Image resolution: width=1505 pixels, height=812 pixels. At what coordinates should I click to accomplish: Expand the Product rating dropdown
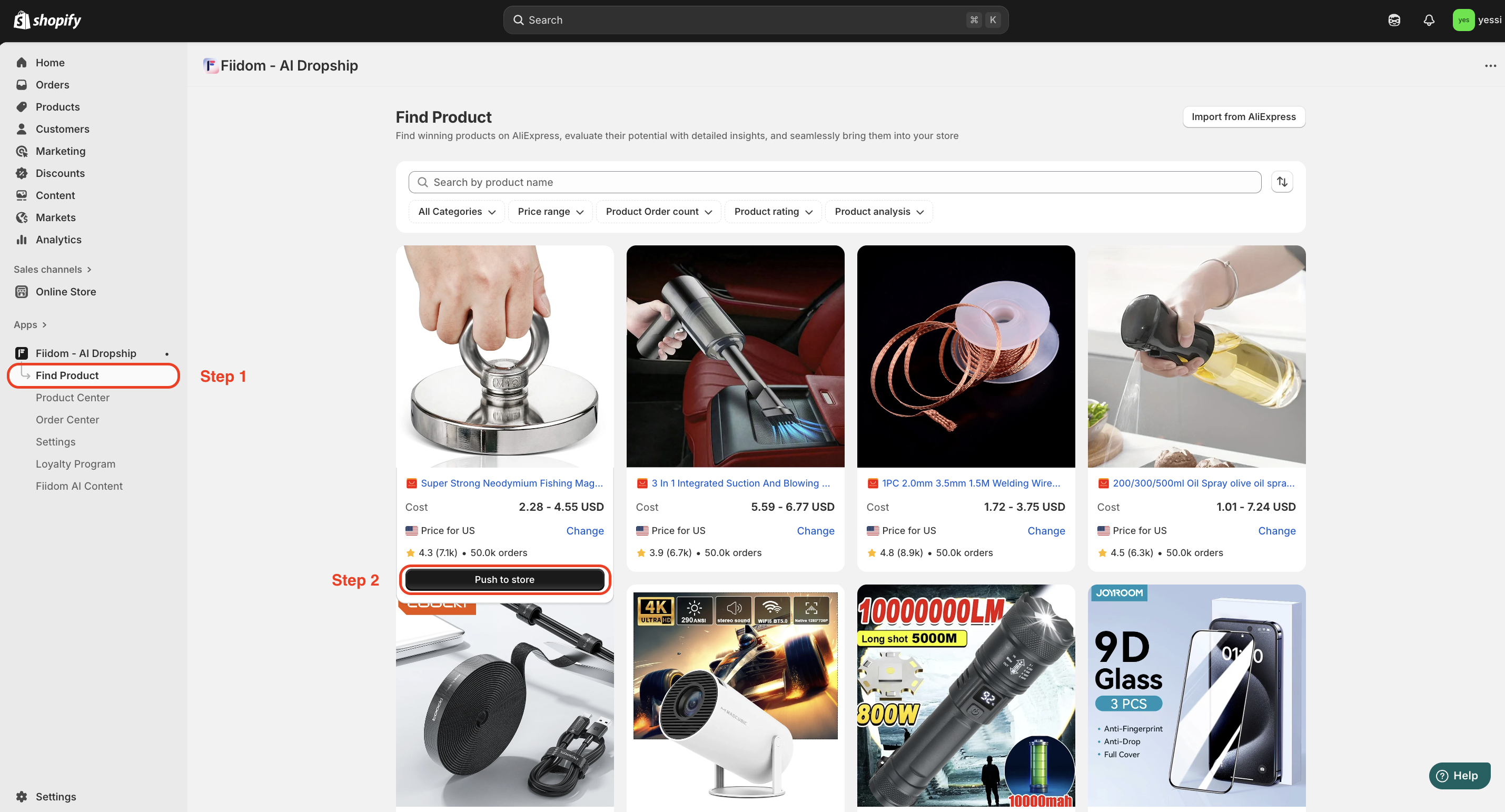[773, 212]
